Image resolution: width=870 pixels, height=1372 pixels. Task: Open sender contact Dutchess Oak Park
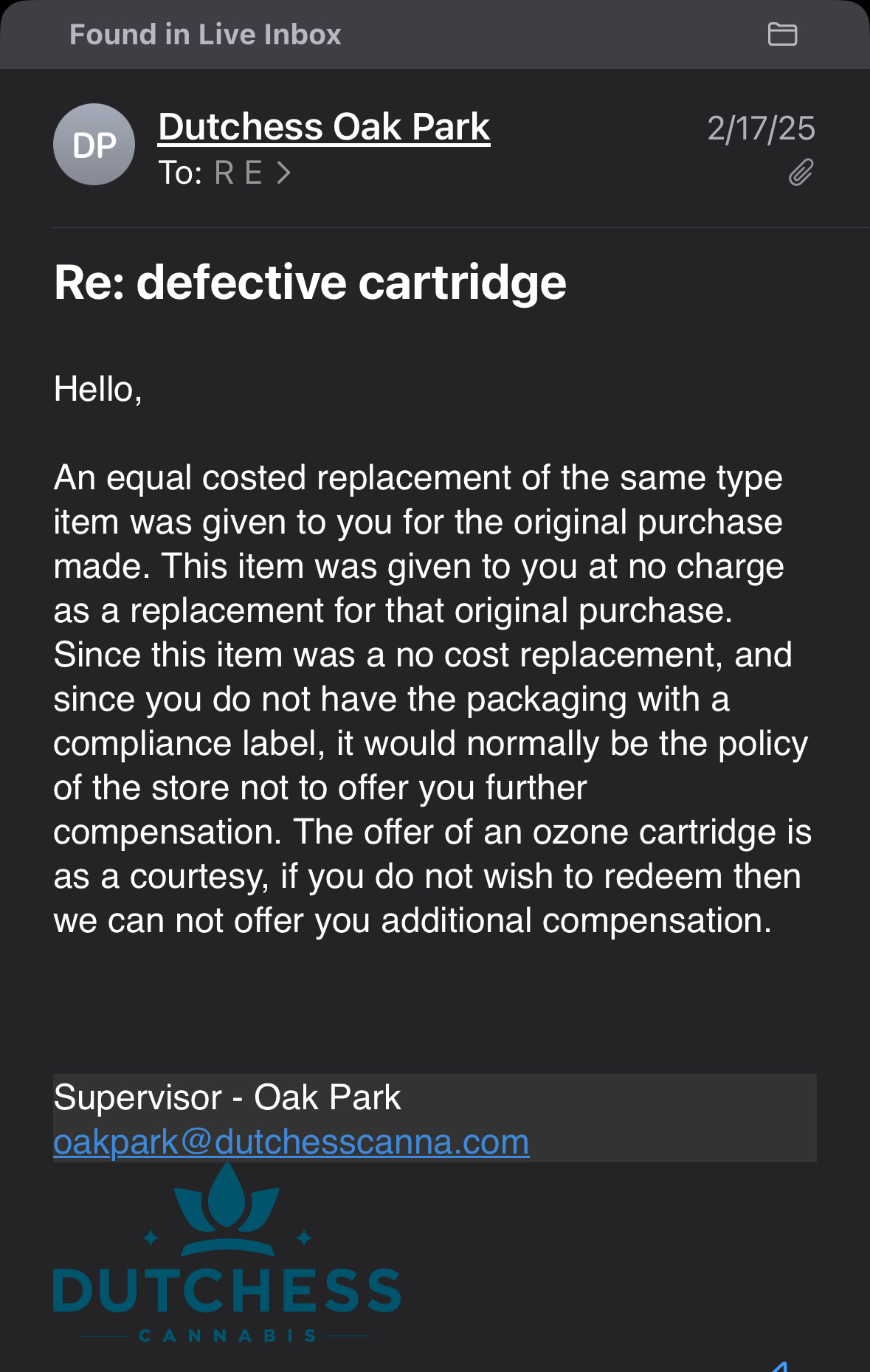coord(324,127)
